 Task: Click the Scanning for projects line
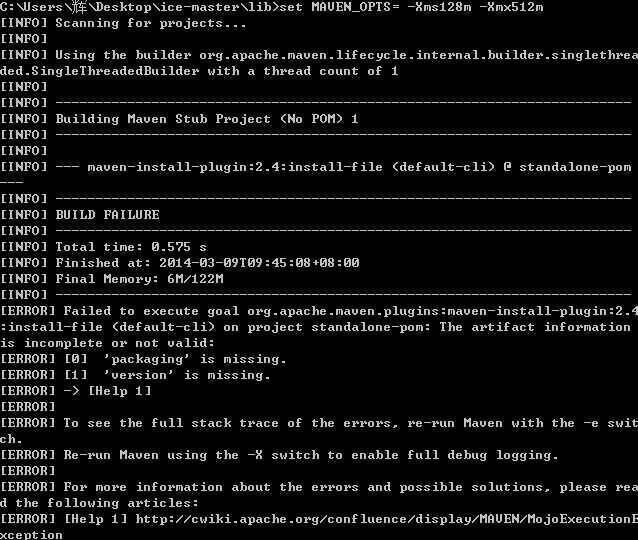pyautogui.click(x=123, y=23)
